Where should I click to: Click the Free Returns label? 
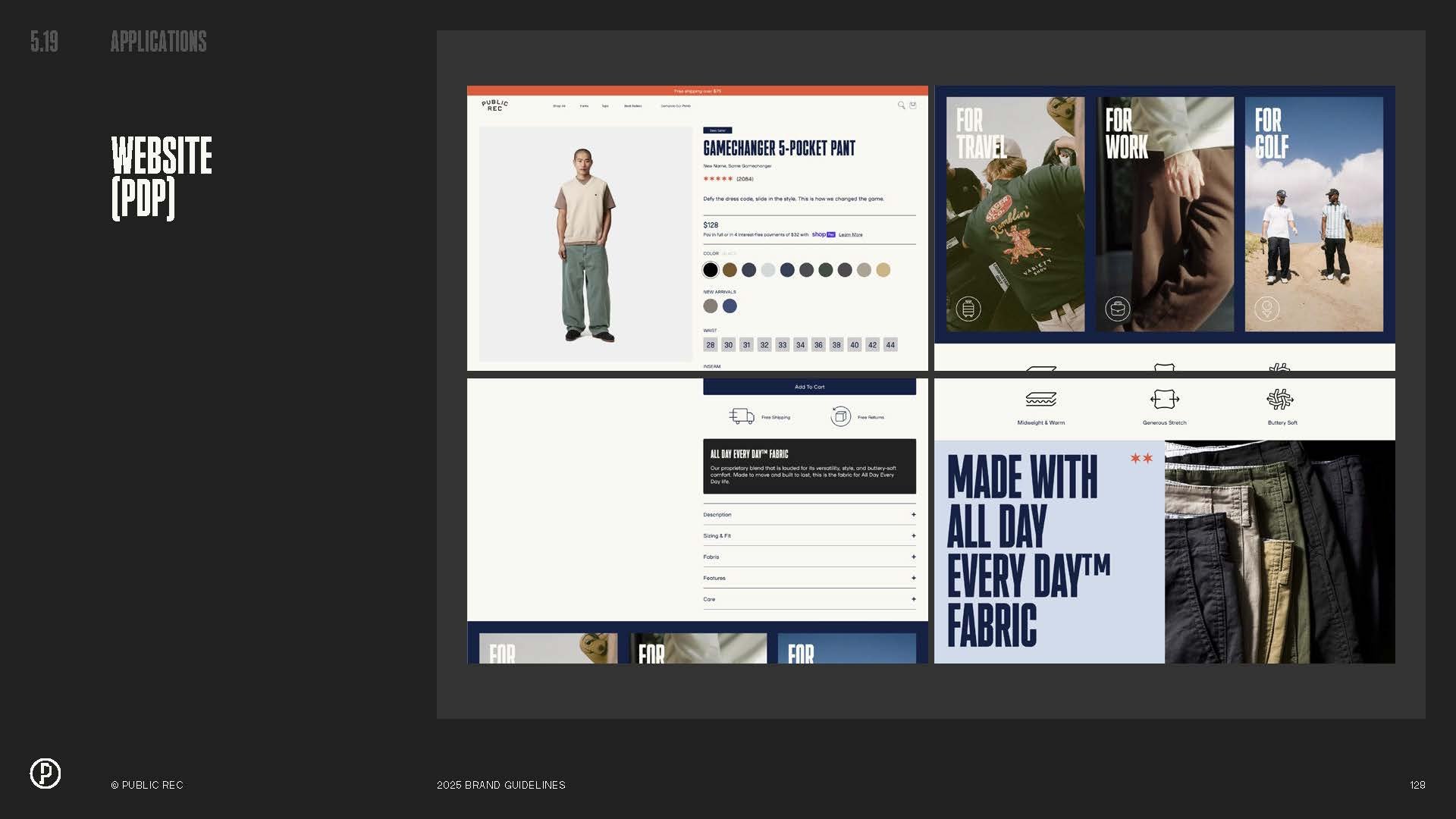(x=871, y=418)
